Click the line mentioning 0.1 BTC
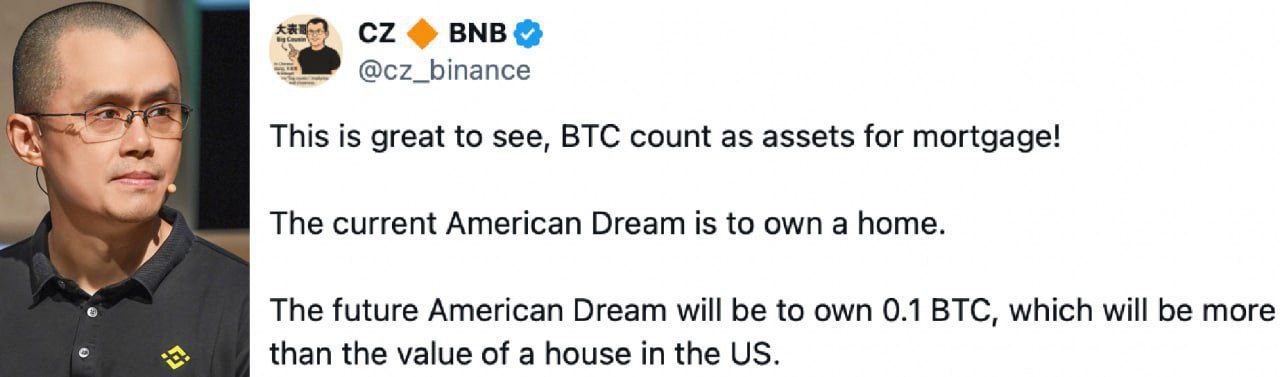Screen dimensions: 1280x377 click(774, 312)
